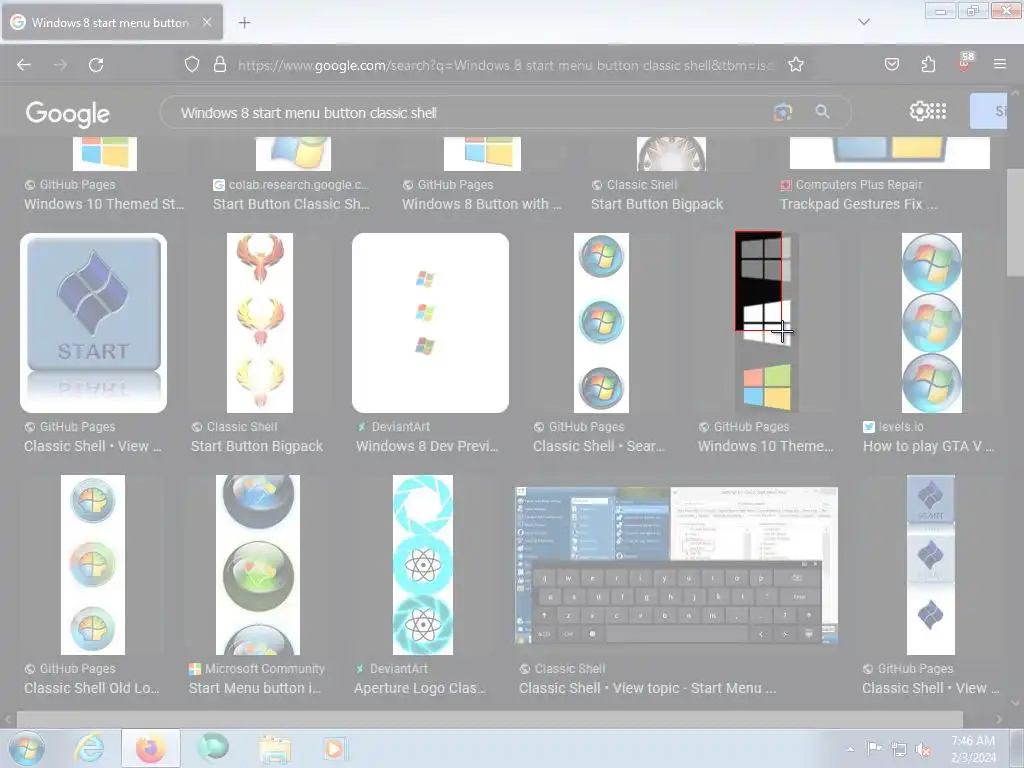Viewport: 1024px width, 768px height.
Task: Expand the list all tabs chevron
Action: [863, 22]
